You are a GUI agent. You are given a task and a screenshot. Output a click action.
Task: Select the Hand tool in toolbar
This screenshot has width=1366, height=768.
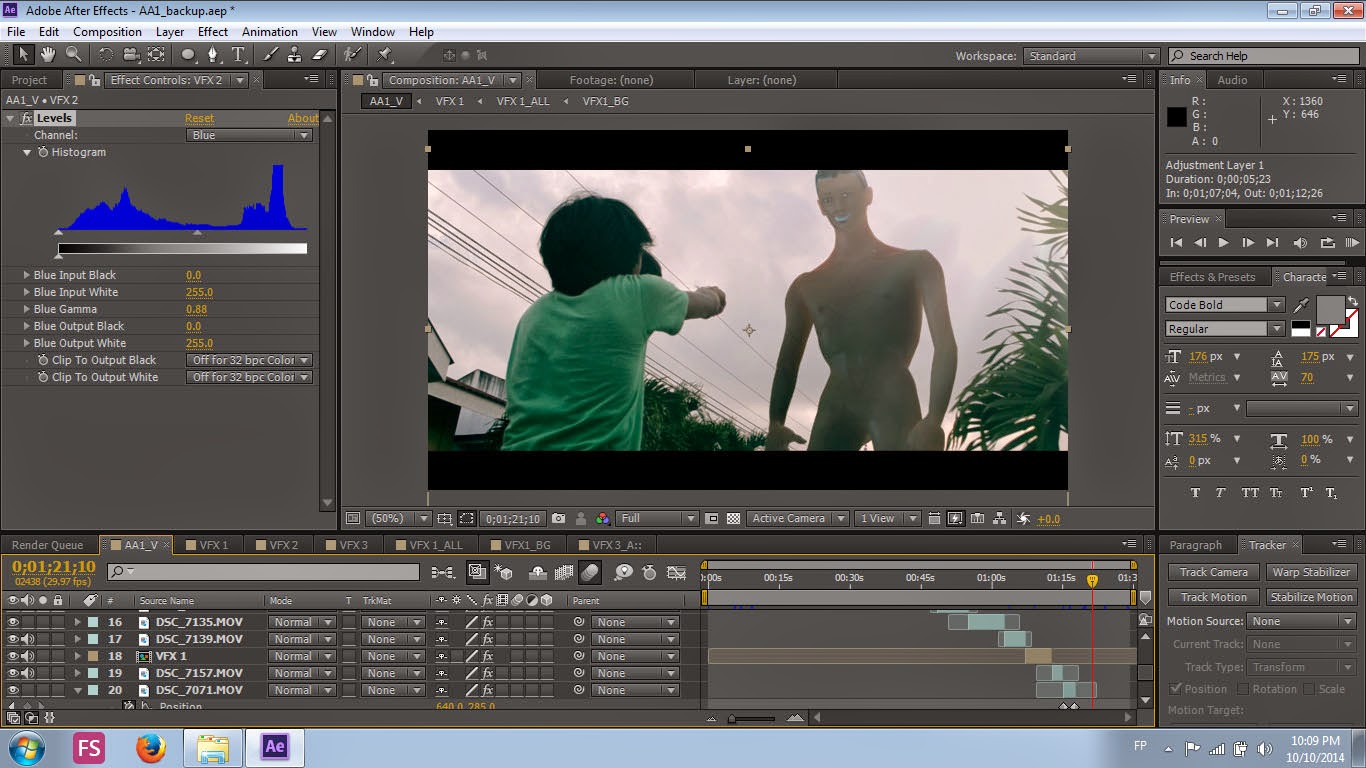pos(49,55)
